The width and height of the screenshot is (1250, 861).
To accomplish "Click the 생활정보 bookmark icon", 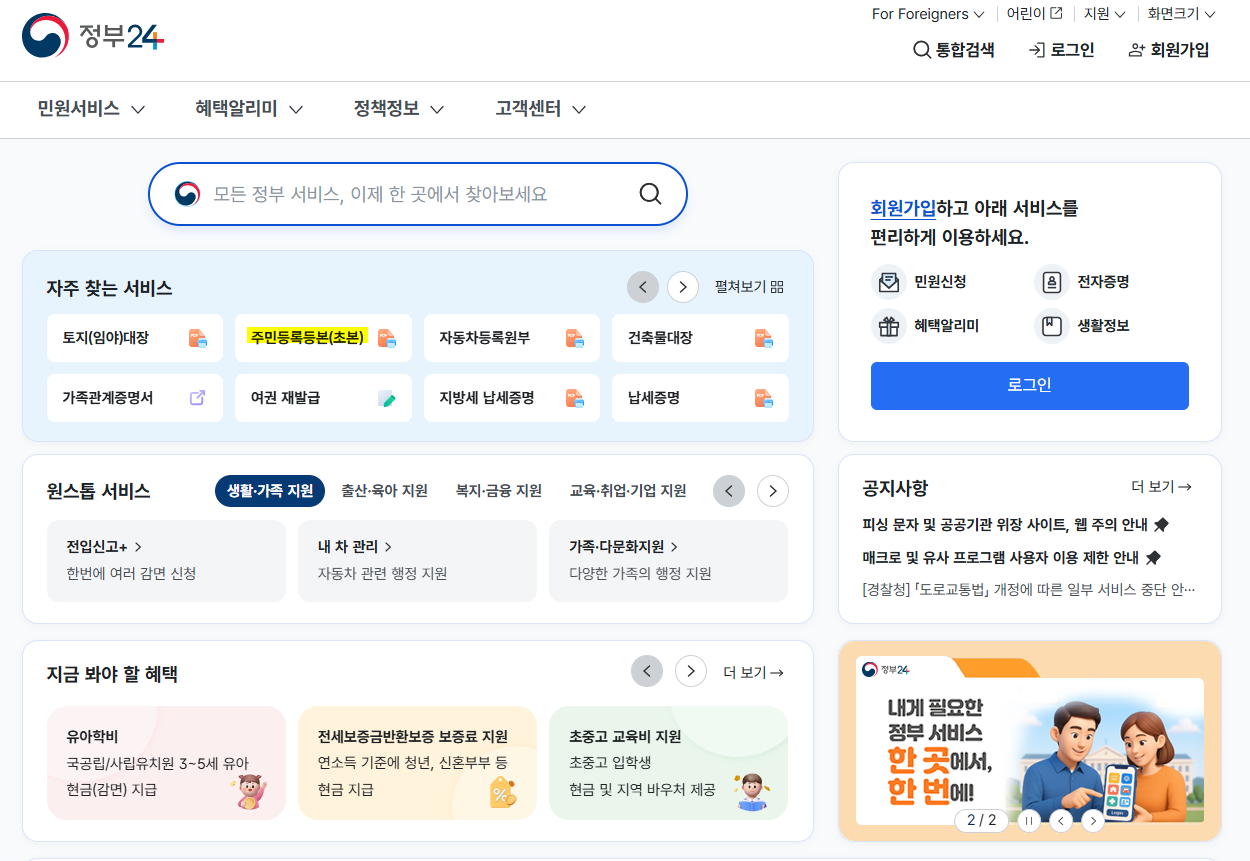I will tap(1051, 326).
